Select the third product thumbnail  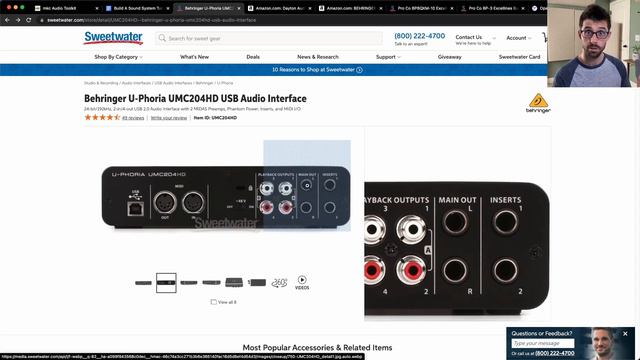(x=189, y=282)
